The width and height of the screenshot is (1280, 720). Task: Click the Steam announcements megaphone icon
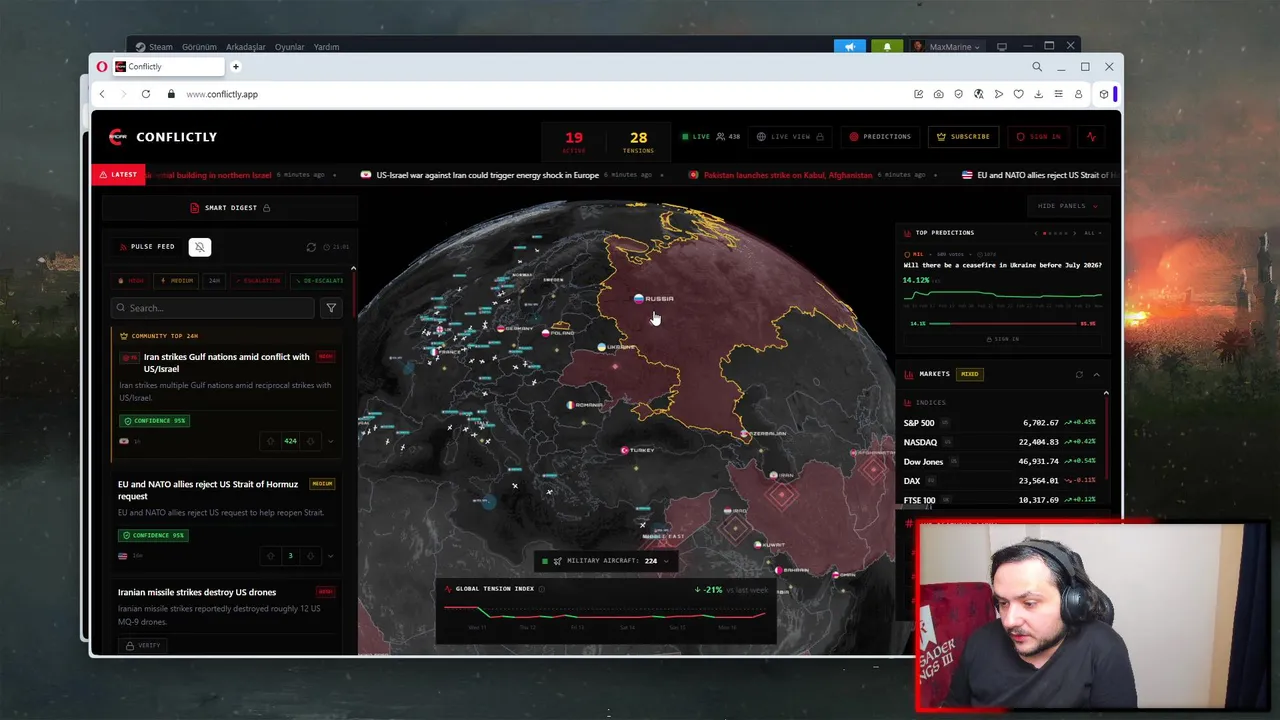coord(850,47)
